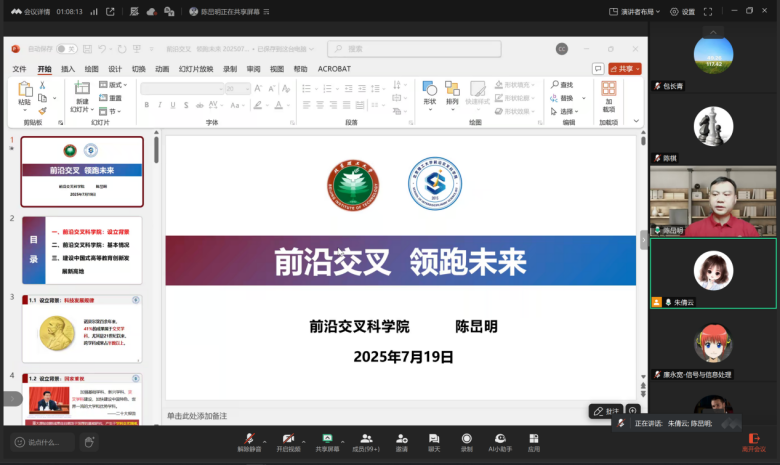Open the Chat (聊天) icon
The height and width of the screenshot is (465, 780).
(x=434, y=442)
